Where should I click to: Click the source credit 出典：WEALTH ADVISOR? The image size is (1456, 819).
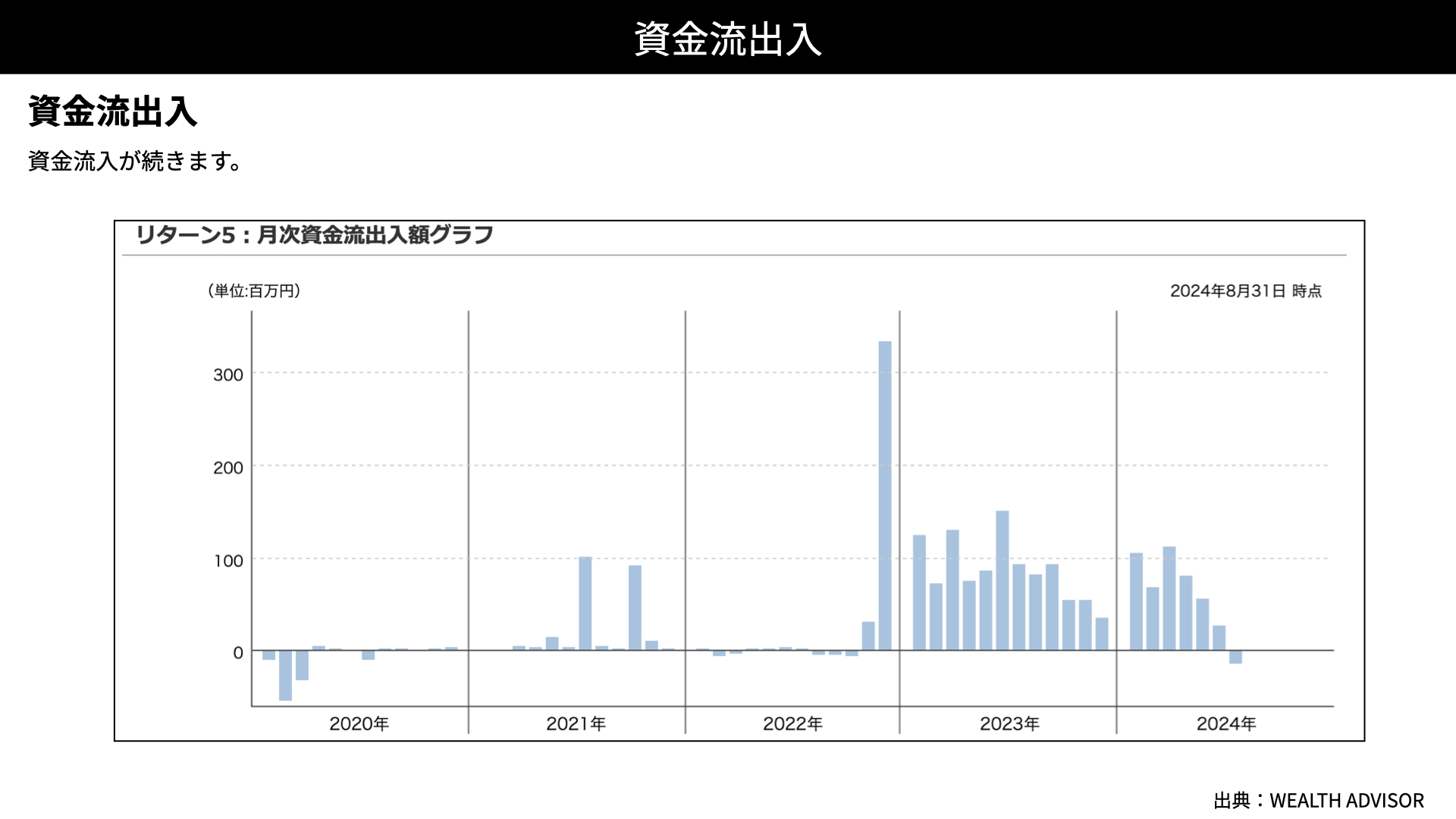click(x=1319, y=801)
